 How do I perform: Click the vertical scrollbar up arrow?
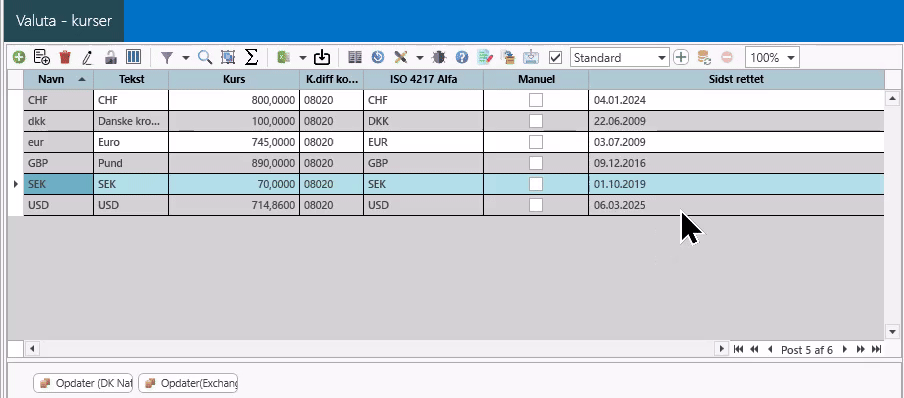(892, 99)
